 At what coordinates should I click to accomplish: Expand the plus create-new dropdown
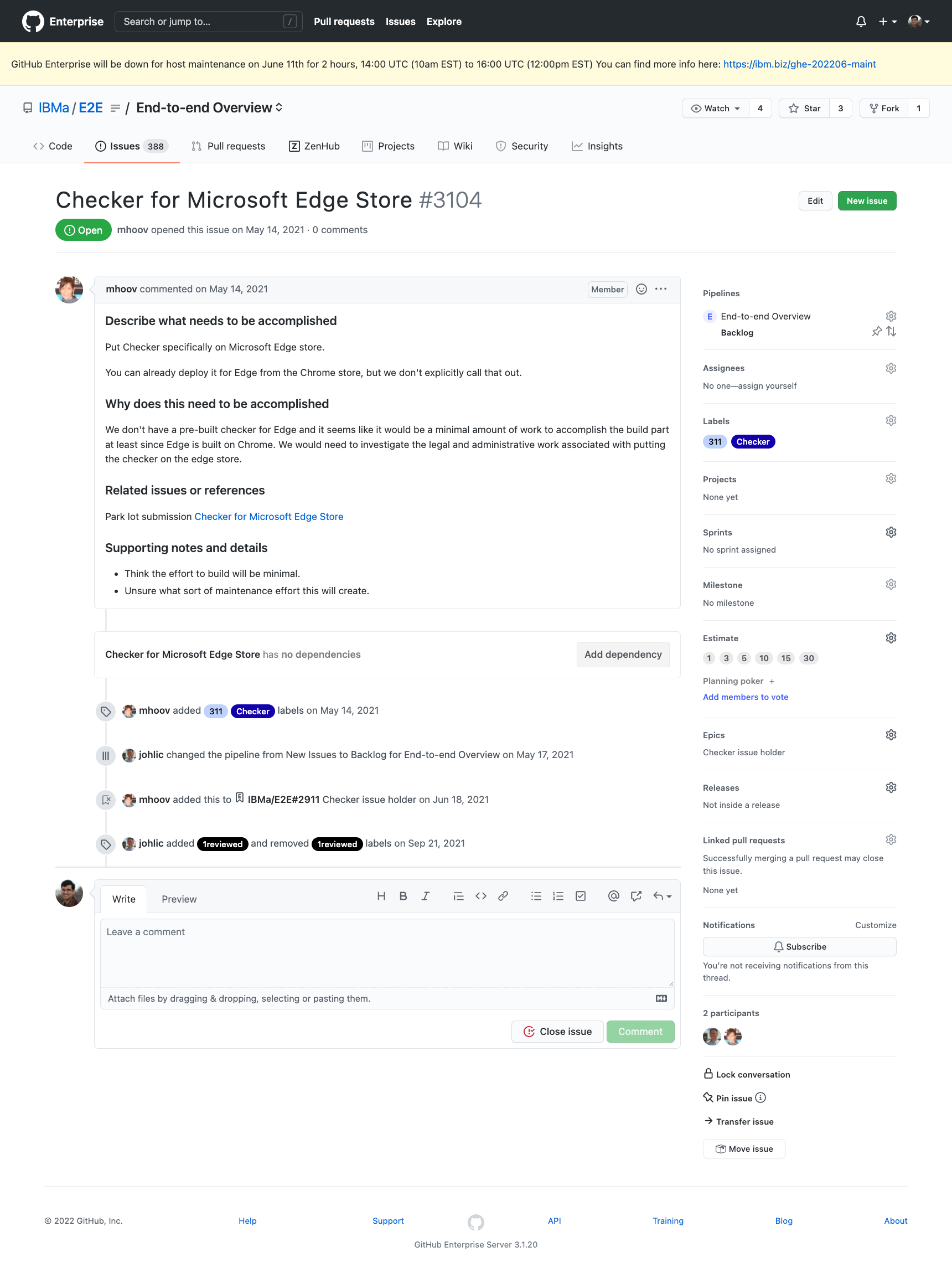(886, 20)
